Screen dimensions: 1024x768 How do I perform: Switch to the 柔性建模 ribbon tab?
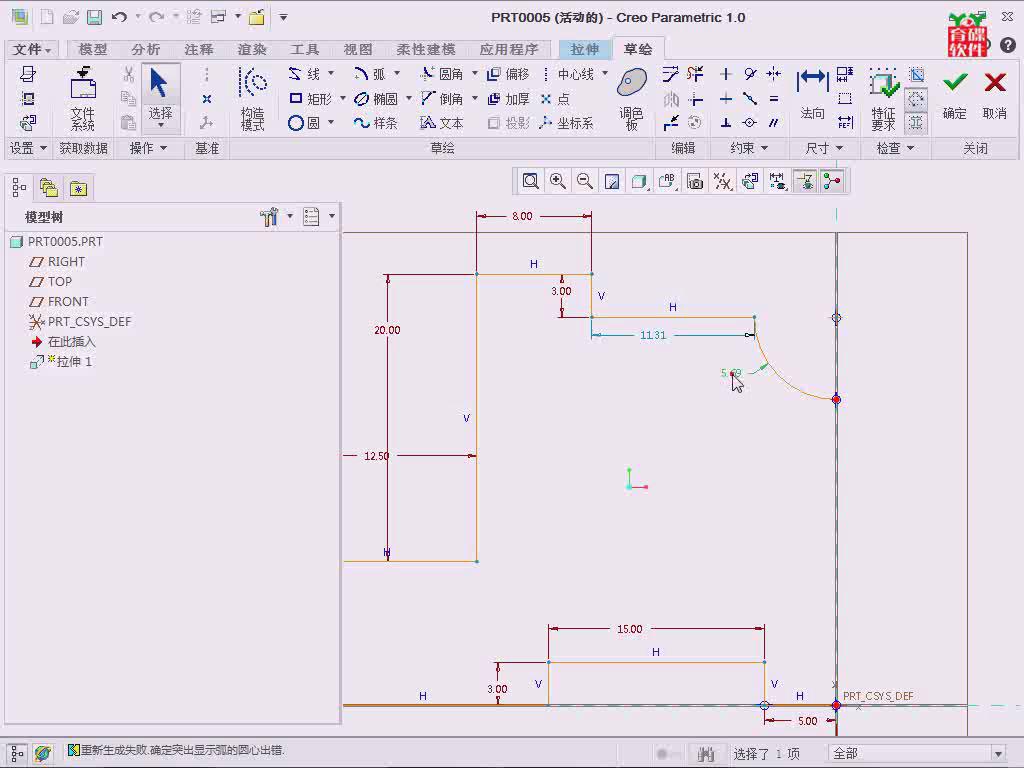(426, 49)
